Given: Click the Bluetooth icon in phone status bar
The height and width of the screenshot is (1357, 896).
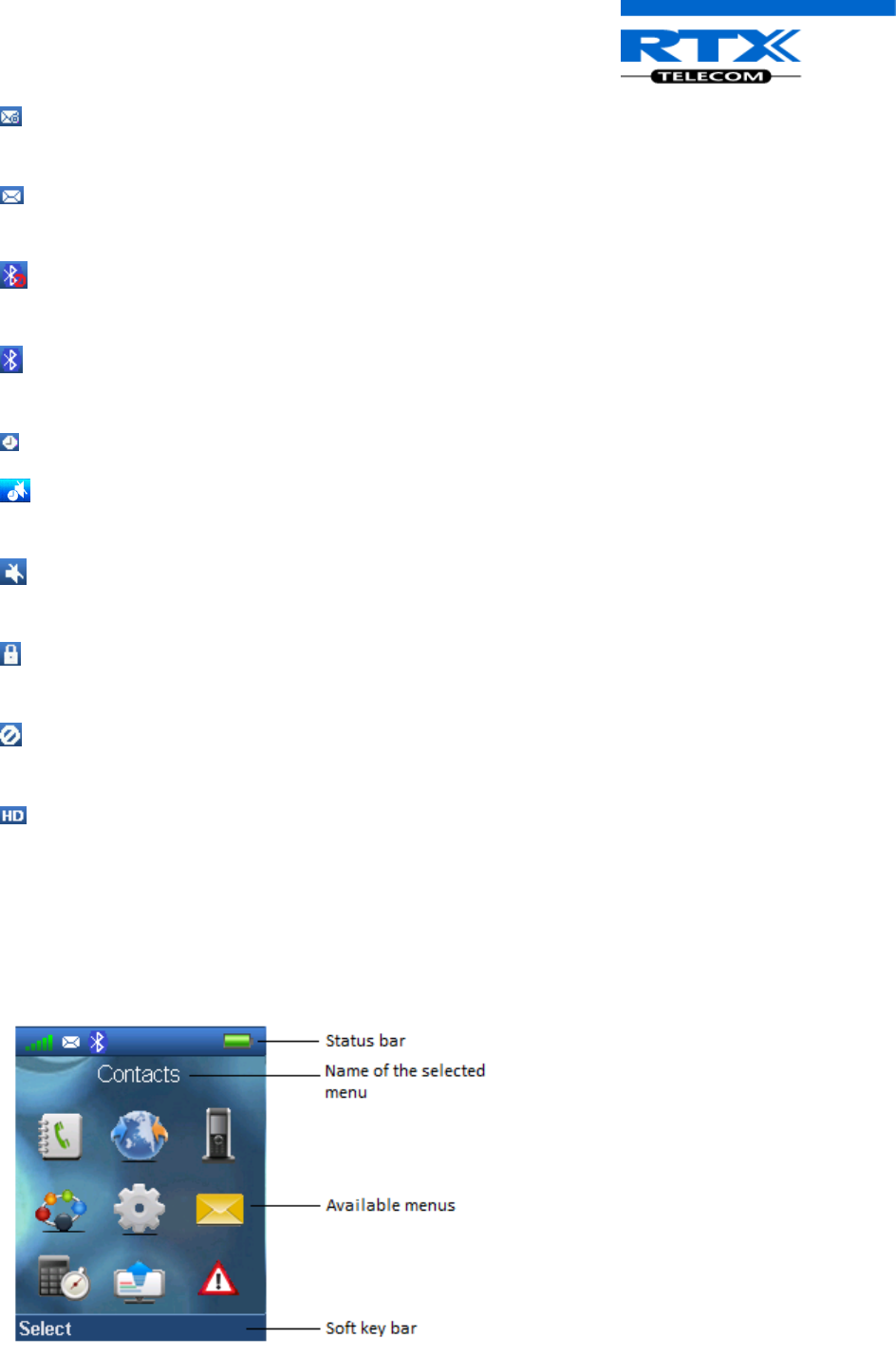Looking at the screenshot, I should [97, 1042].
